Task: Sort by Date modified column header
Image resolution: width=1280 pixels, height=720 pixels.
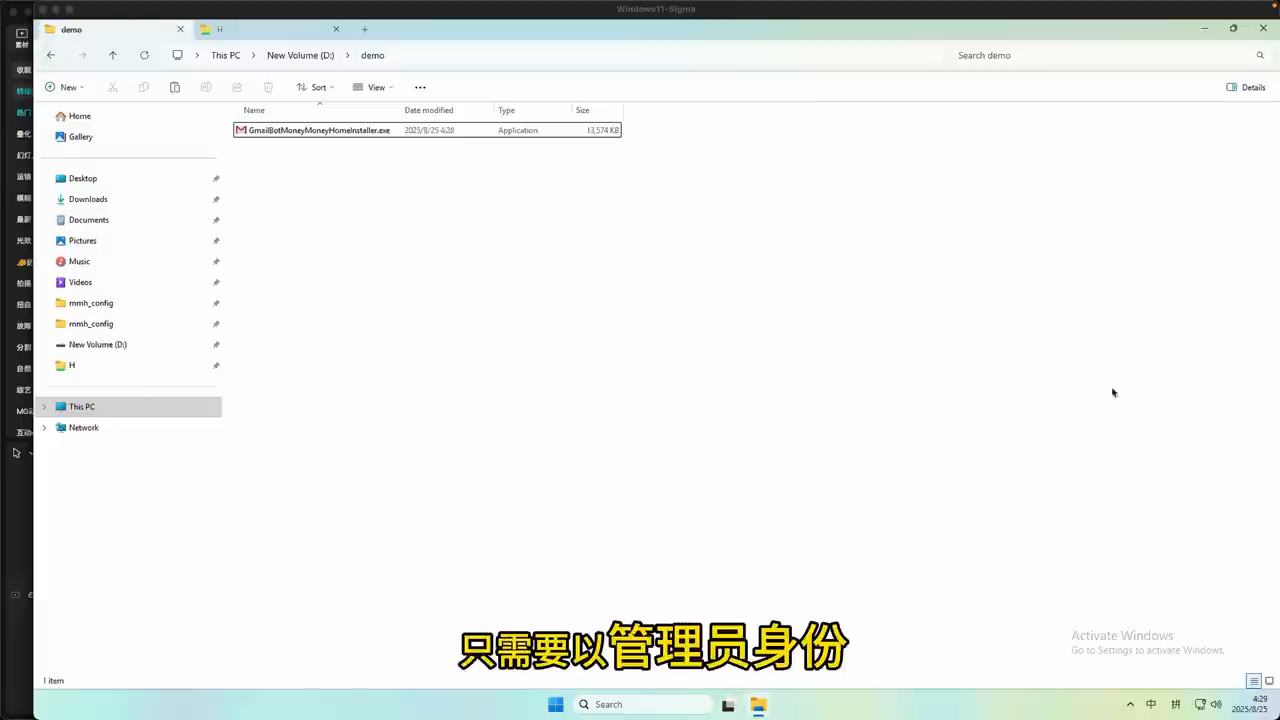Action: click(x=429, y=110)
